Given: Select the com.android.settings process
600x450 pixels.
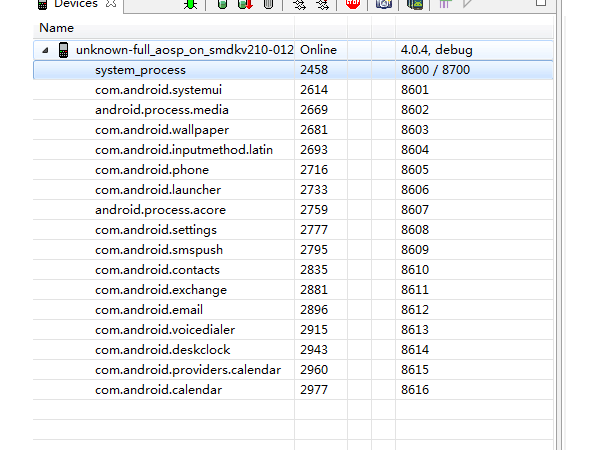Looking at the screenshot, I should [156, 230].
